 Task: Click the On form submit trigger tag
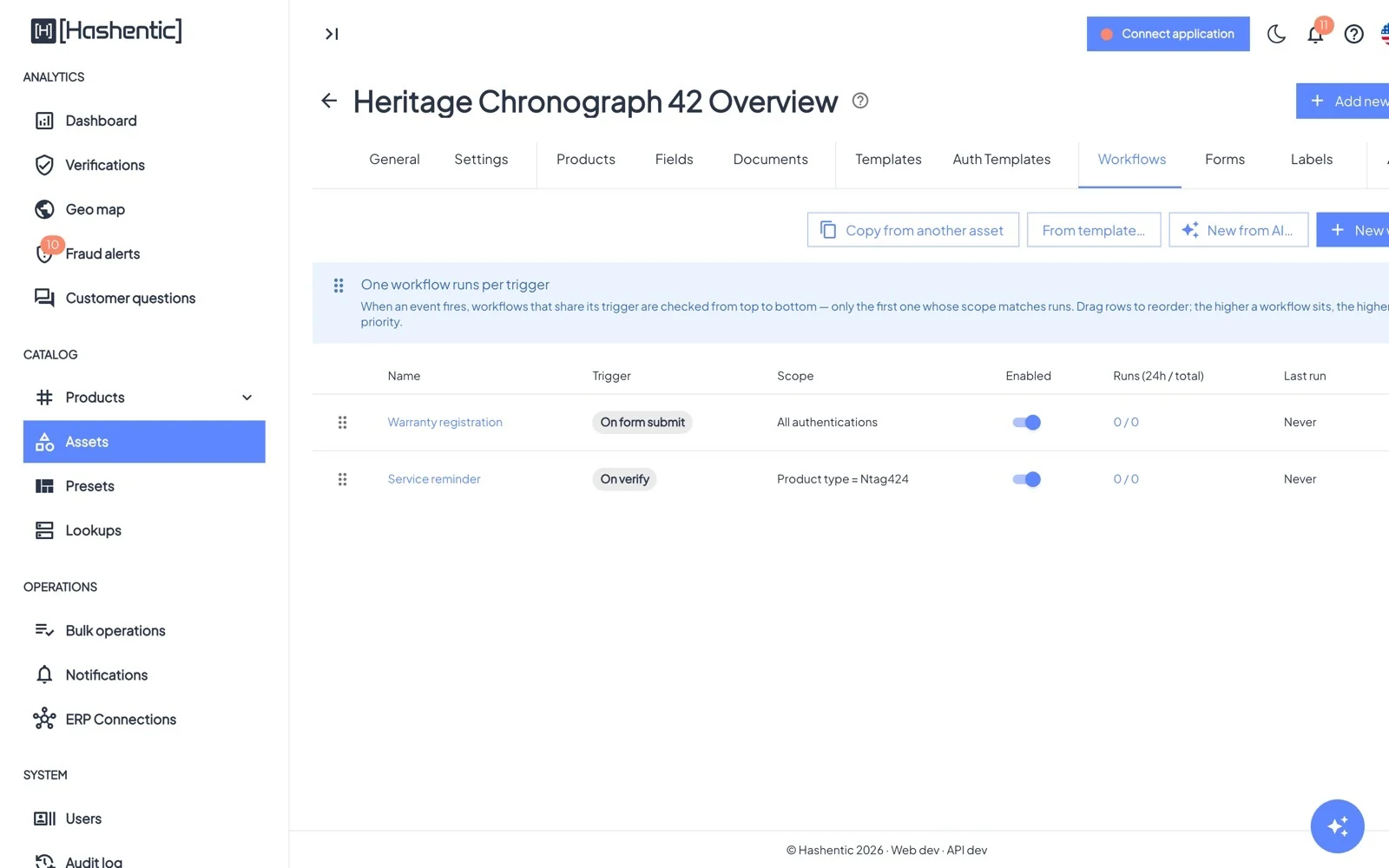click(642, 423)
